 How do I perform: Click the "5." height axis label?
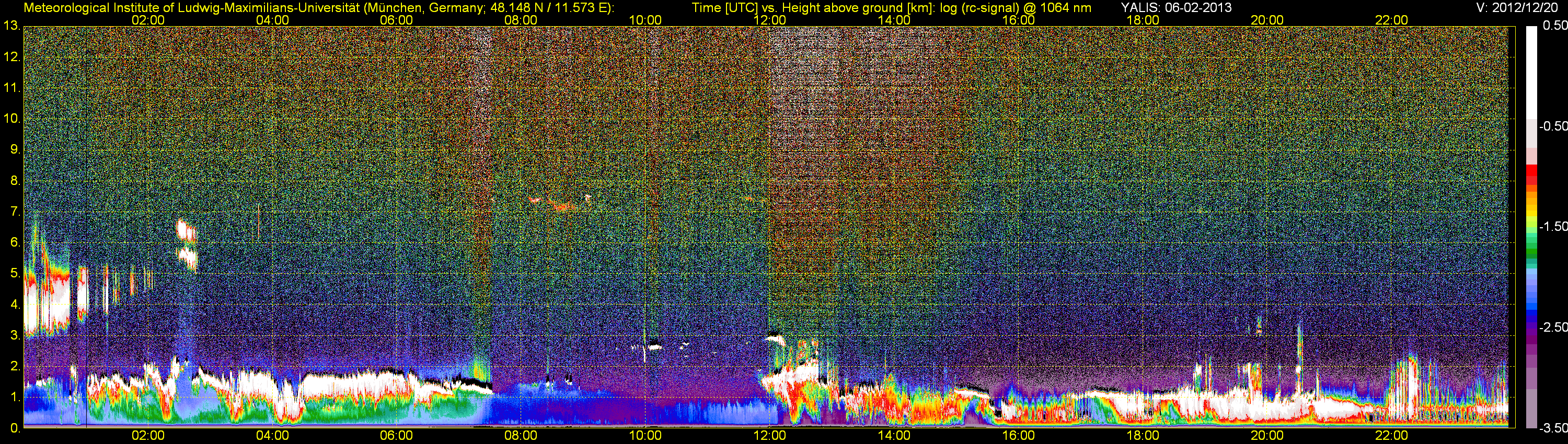click(15, 273)
